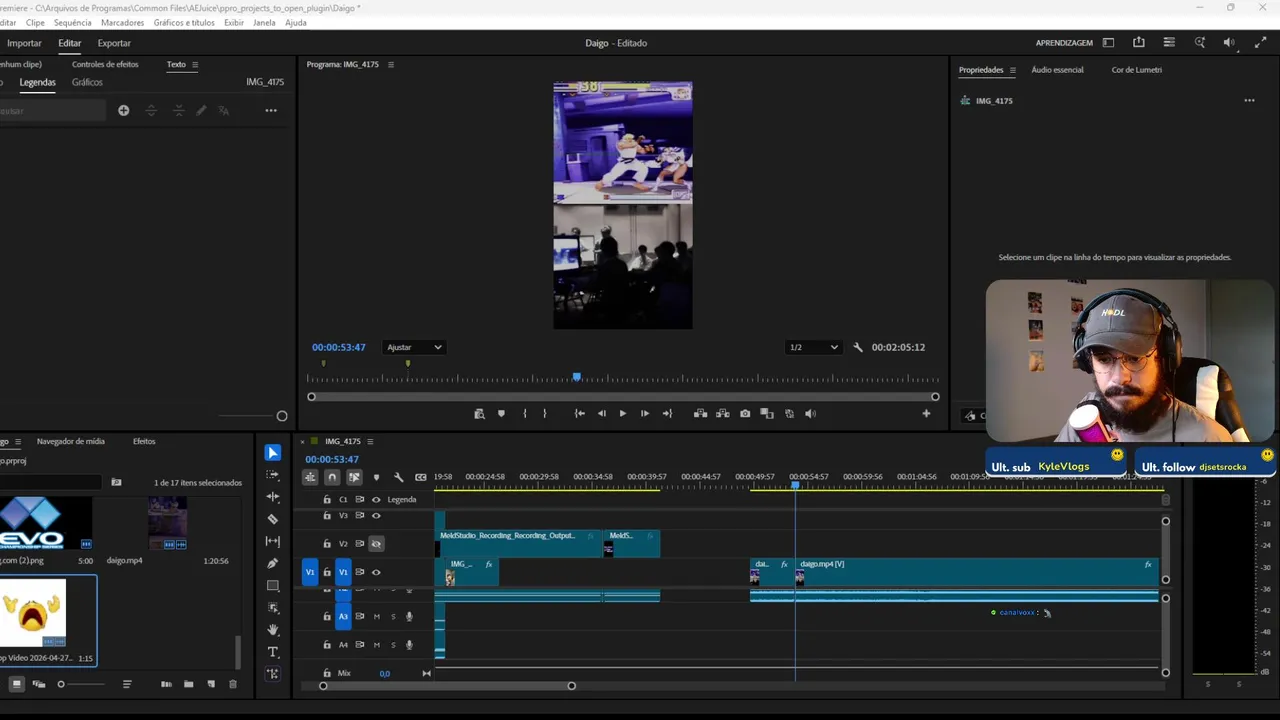Select the Selection arrow tool
Image resolution: width=1280 pixels, height=720 pixels.
point(273,453)
